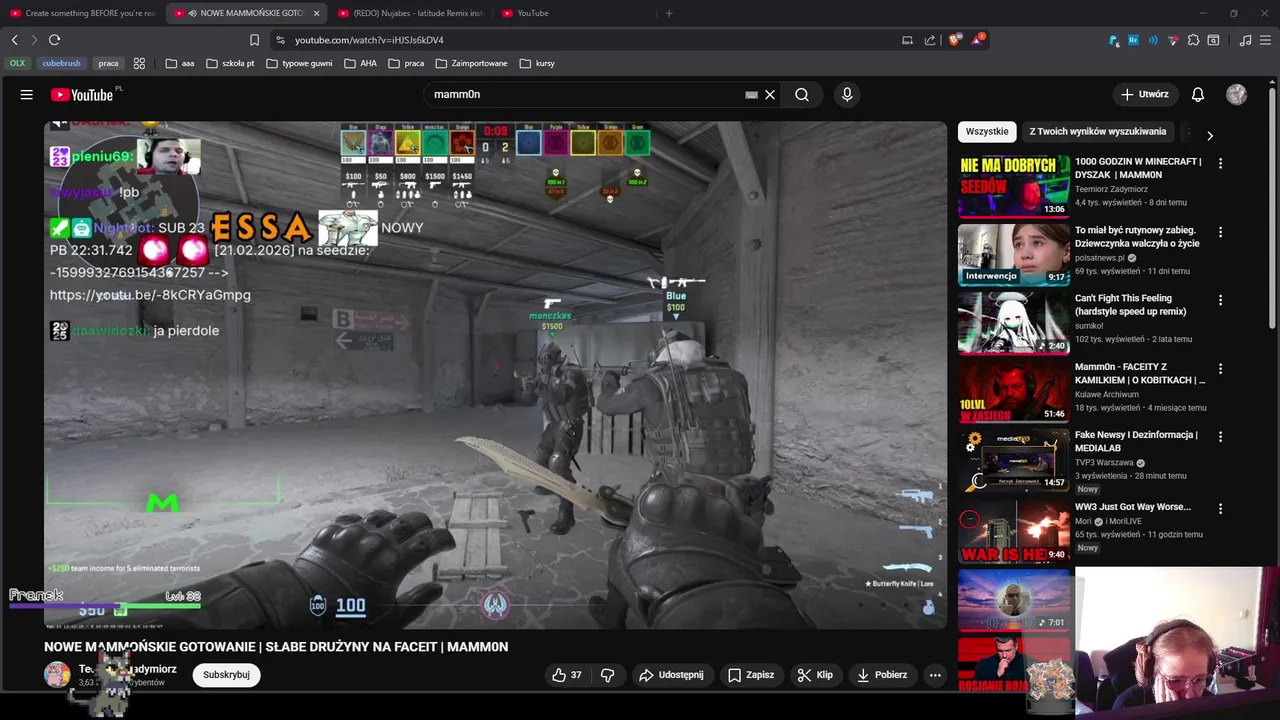Click the Udostępnij share button
This screenshot has width=1280, height=720.
coord(671,675)
